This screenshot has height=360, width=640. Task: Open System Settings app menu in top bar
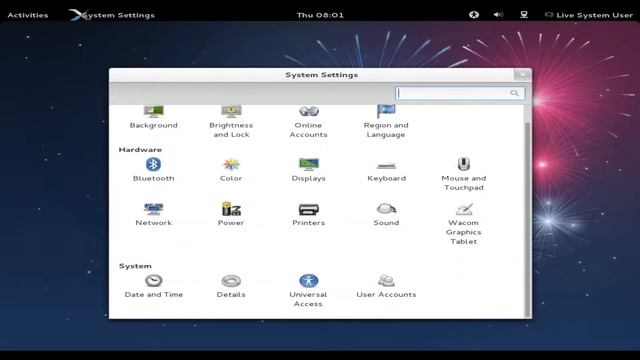point(111,15)
